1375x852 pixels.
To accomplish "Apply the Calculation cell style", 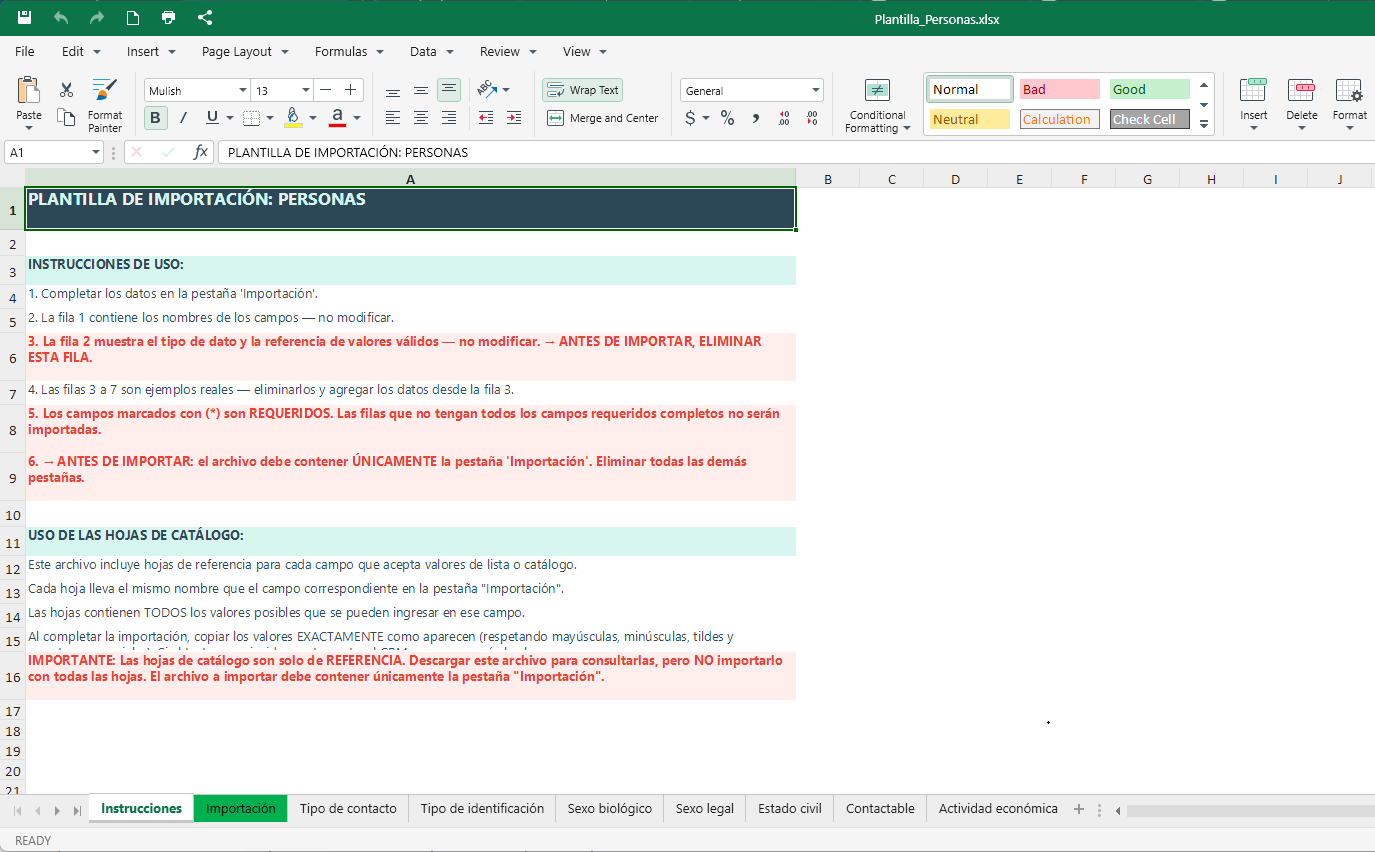I will pos(1060,119).
